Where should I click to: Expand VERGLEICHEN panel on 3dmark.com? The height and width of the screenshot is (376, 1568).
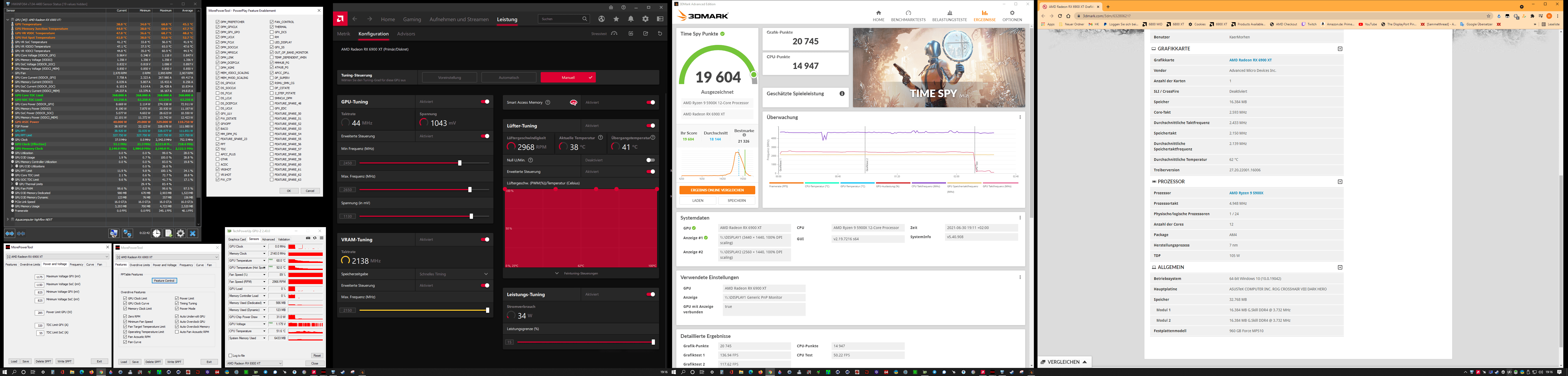[1063, 361]
